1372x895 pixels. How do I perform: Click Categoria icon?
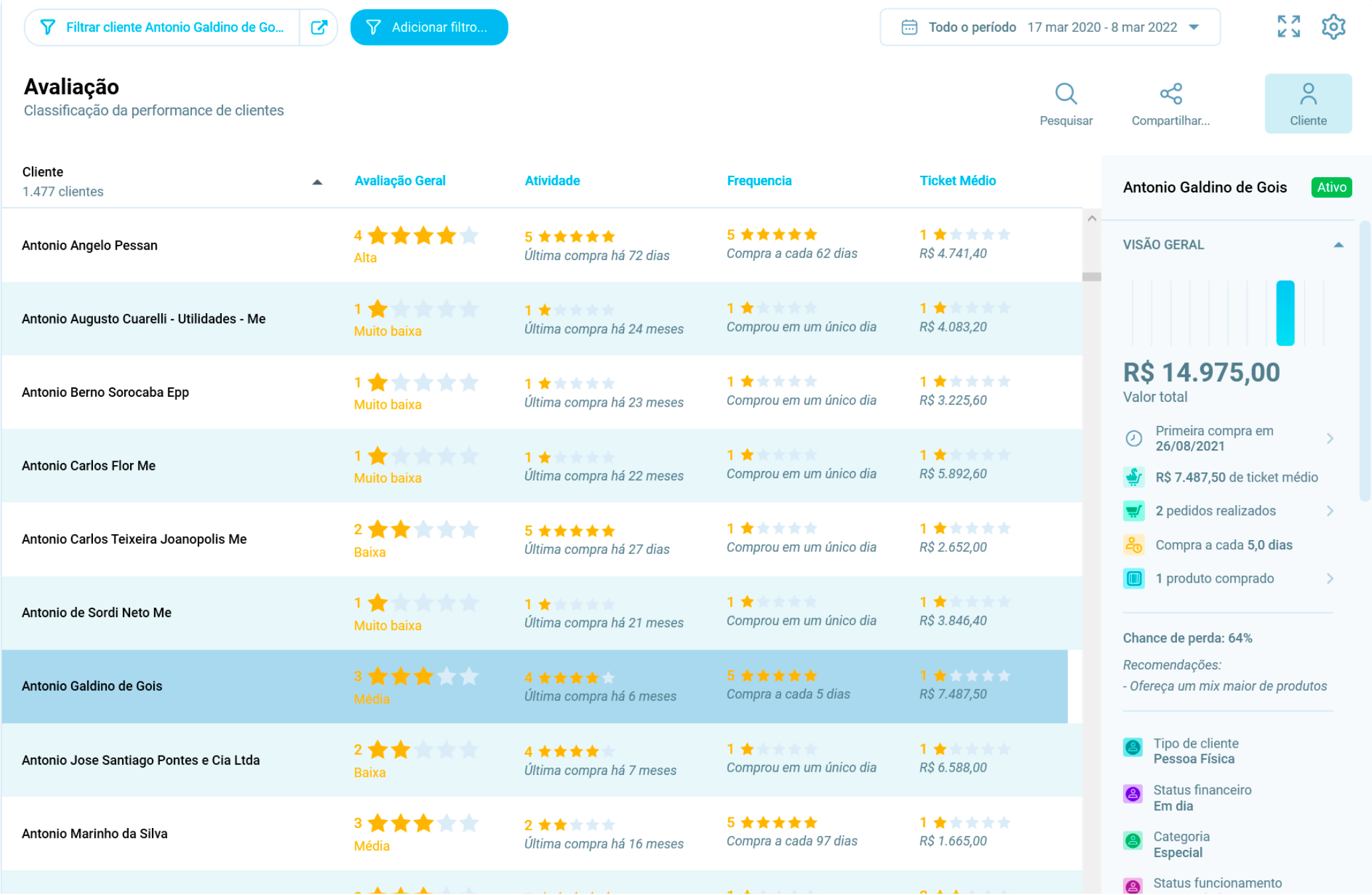point(1132,841)
